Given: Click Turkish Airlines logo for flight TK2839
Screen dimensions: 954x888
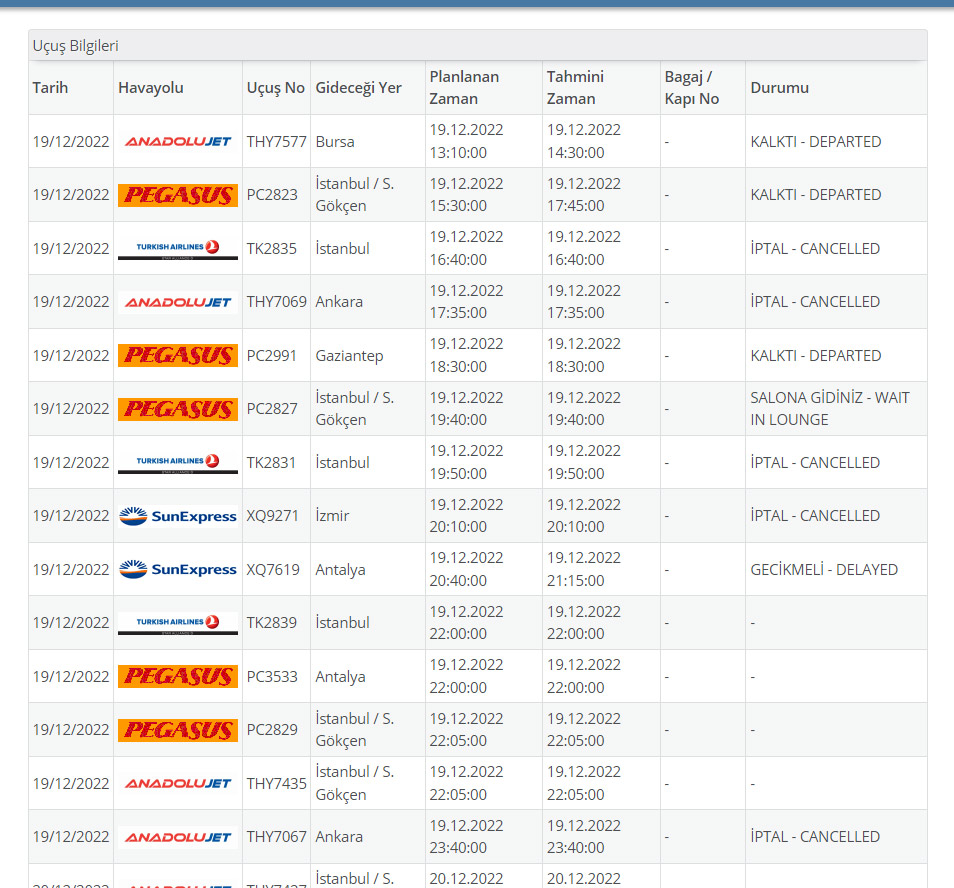Looking at the screenshot, I should (x=178, y=623).
